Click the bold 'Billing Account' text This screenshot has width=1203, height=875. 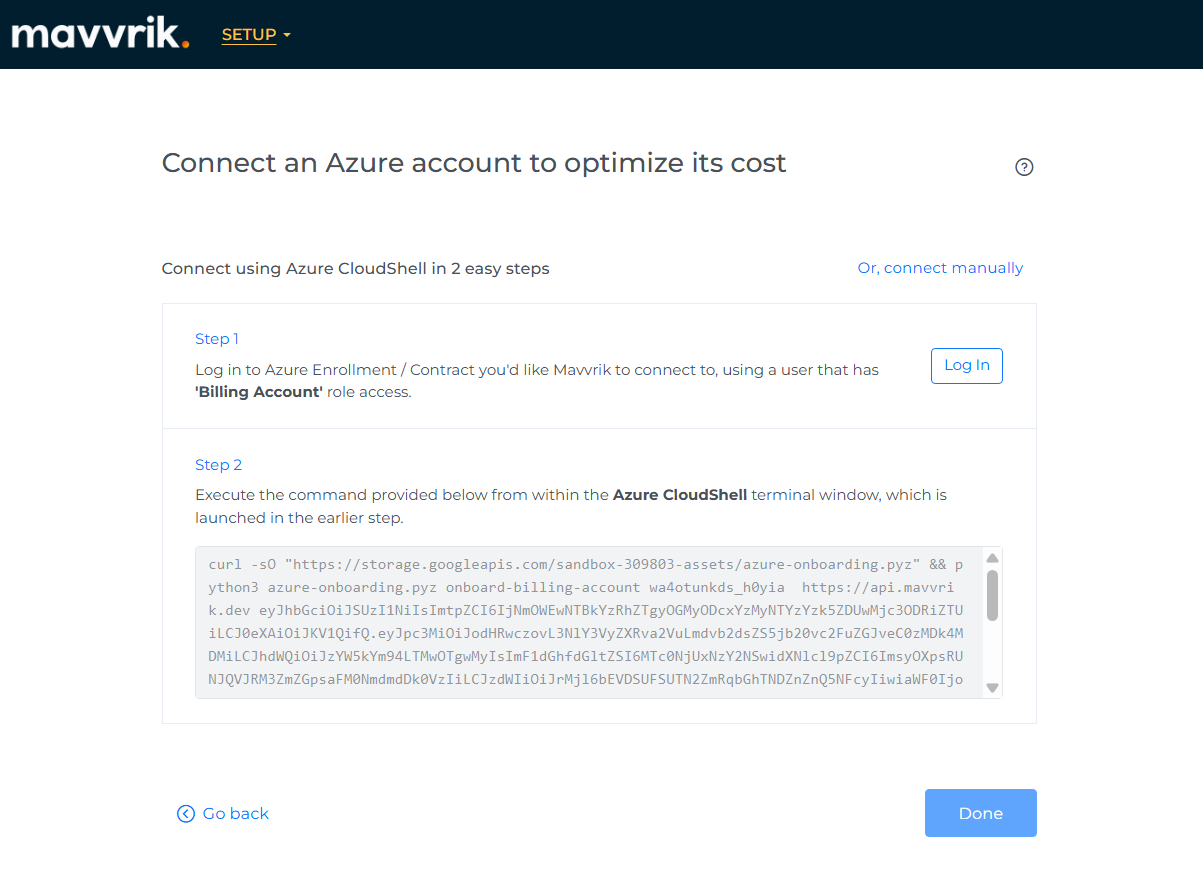pos(259,392)
